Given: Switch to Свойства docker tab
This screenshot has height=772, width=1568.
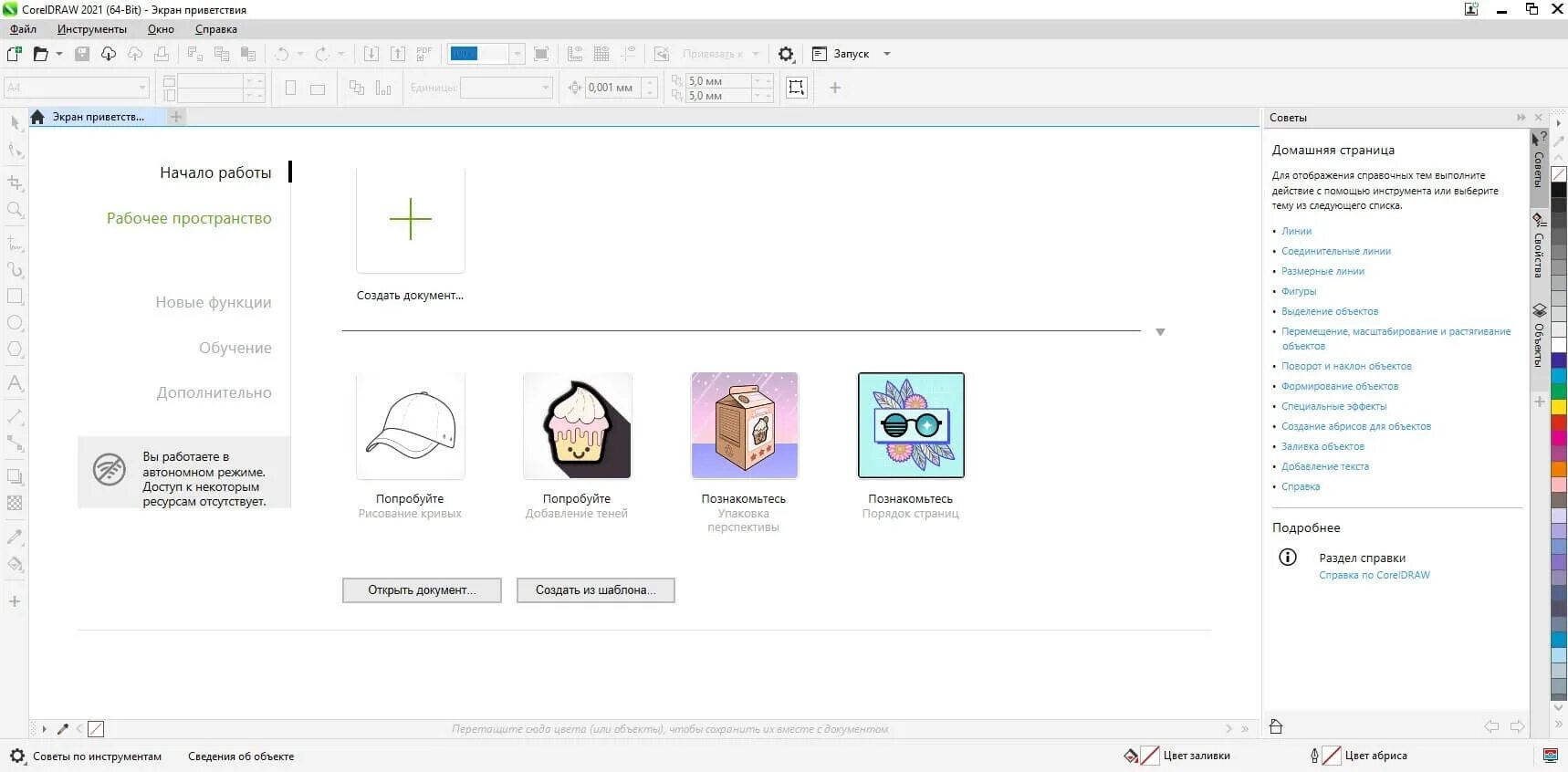Looking at the screenshot, I should (1539, 245).
